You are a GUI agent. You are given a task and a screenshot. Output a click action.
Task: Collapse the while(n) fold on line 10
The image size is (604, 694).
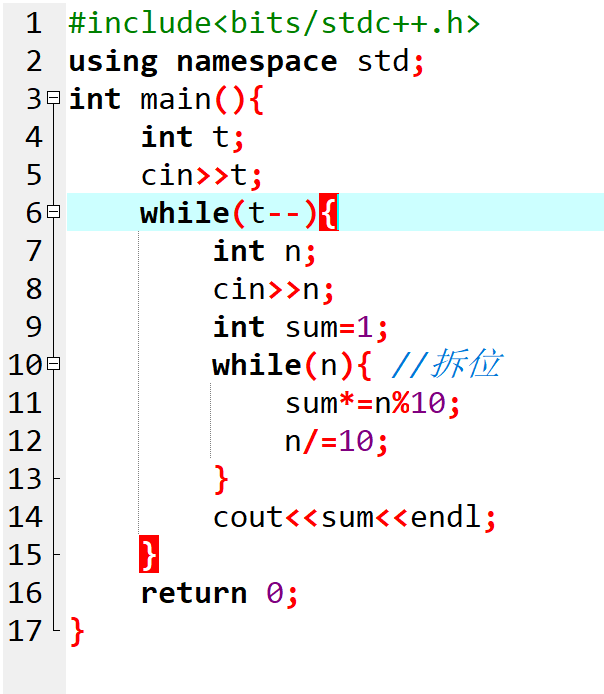(54, 363)
